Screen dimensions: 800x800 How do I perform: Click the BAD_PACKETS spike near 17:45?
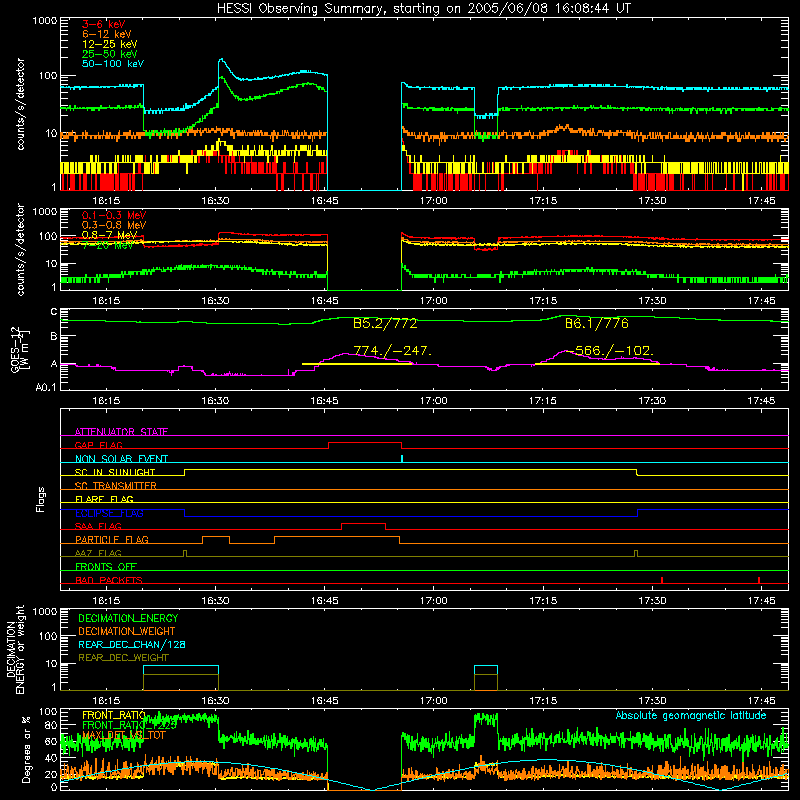click(759, 580)
